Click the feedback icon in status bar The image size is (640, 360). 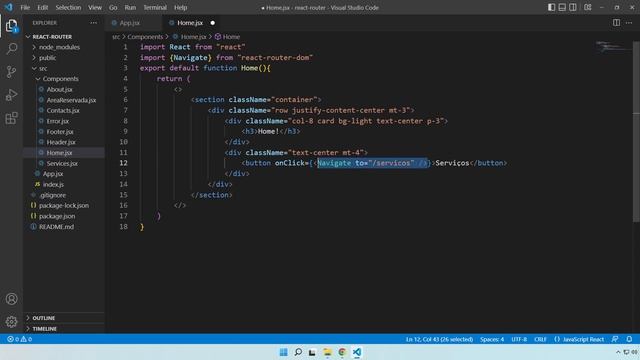(615, 339)
